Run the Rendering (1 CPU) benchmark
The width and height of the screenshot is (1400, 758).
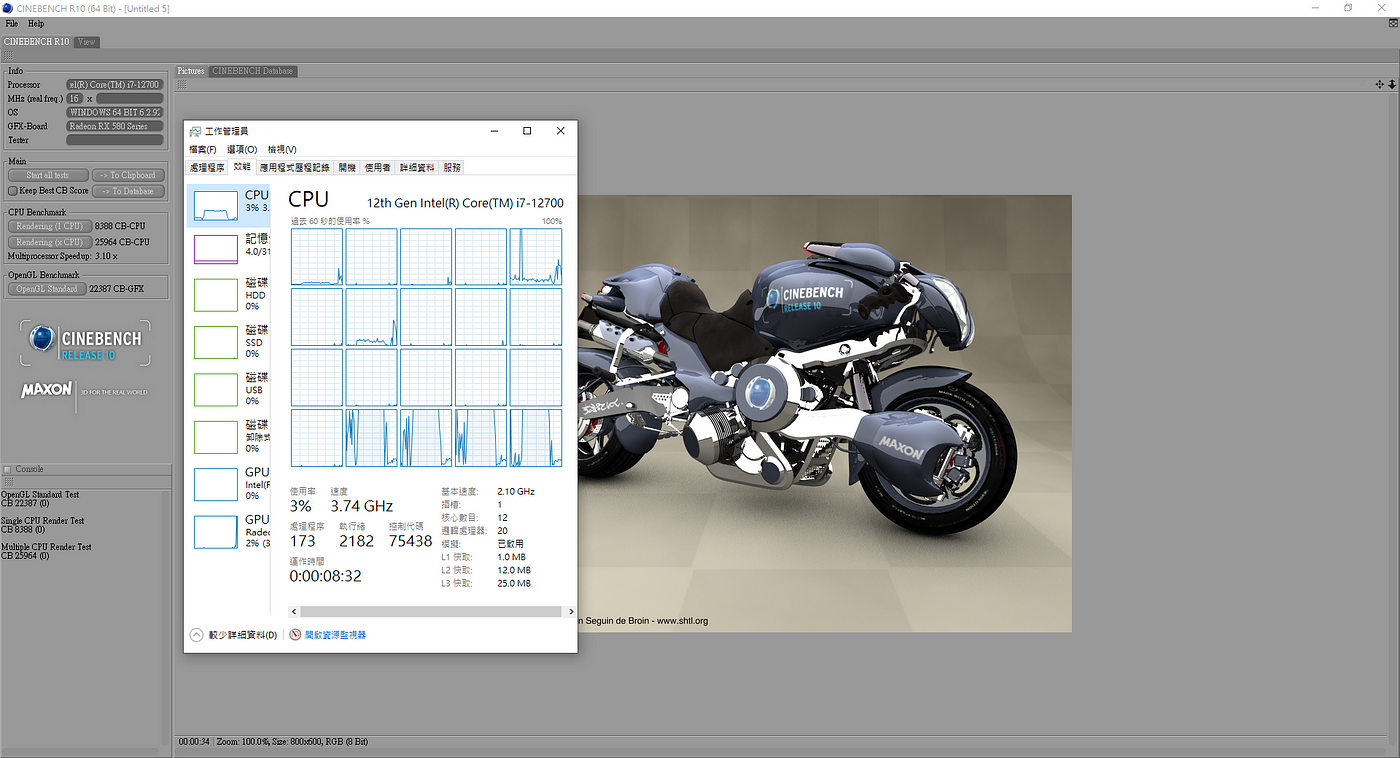(x=49, y=226)
